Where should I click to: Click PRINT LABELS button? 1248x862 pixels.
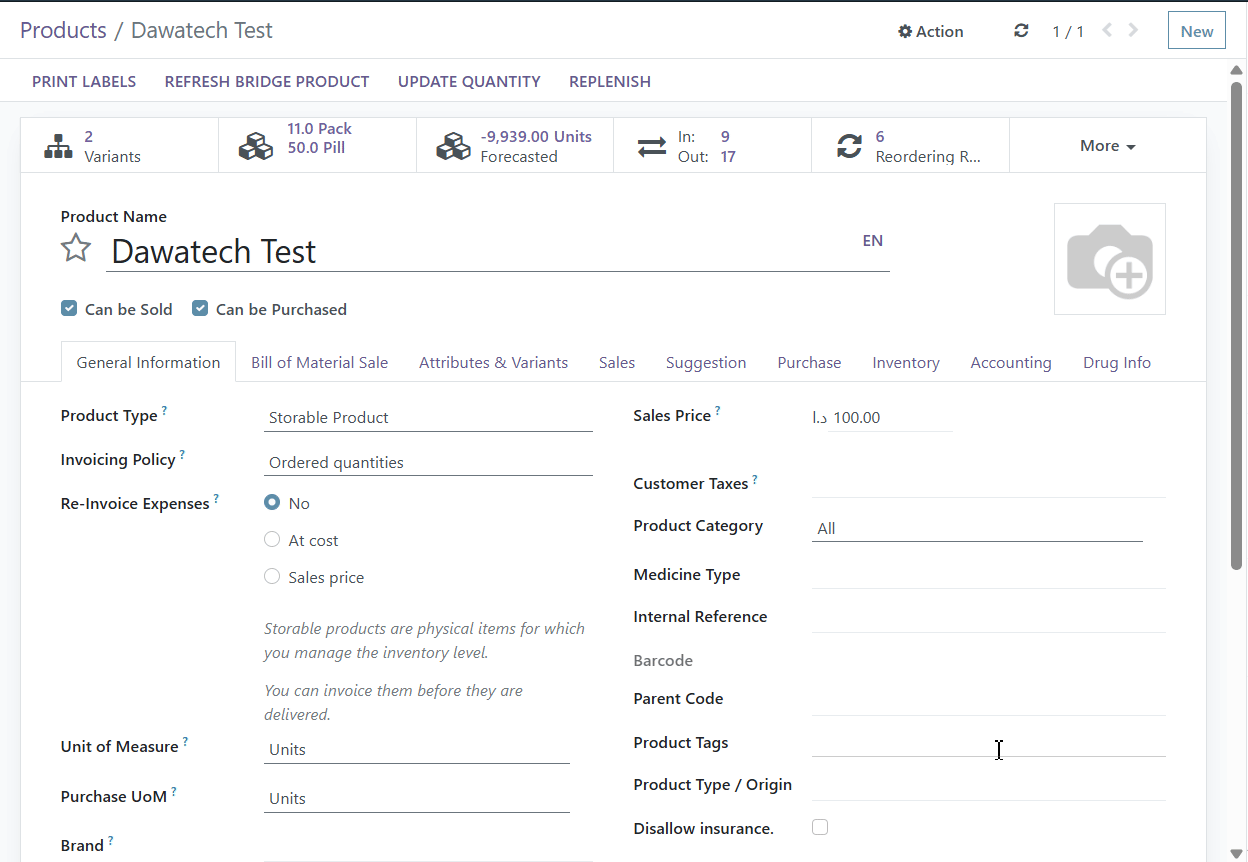84,82
